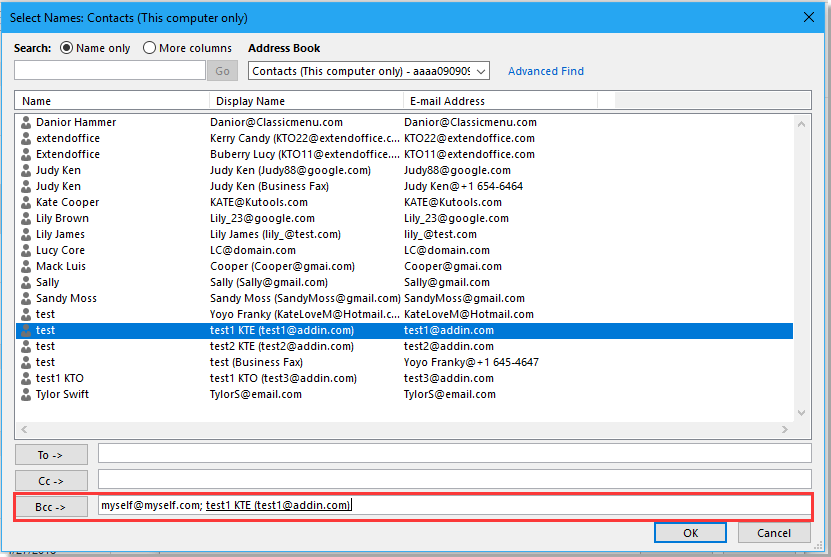This screenshot has width=831, height=557.
Task: Select the Name only radio button
Action: [67, 48]
